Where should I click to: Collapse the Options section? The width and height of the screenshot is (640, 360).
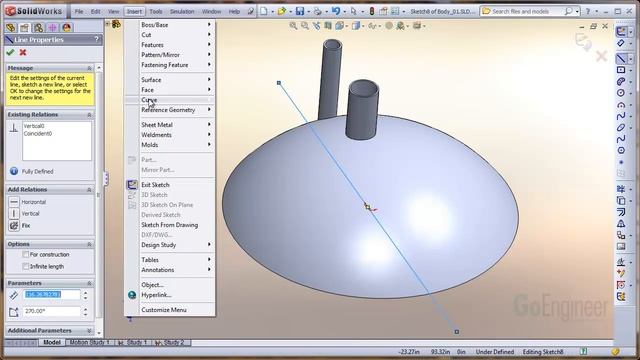pos(89,244)
